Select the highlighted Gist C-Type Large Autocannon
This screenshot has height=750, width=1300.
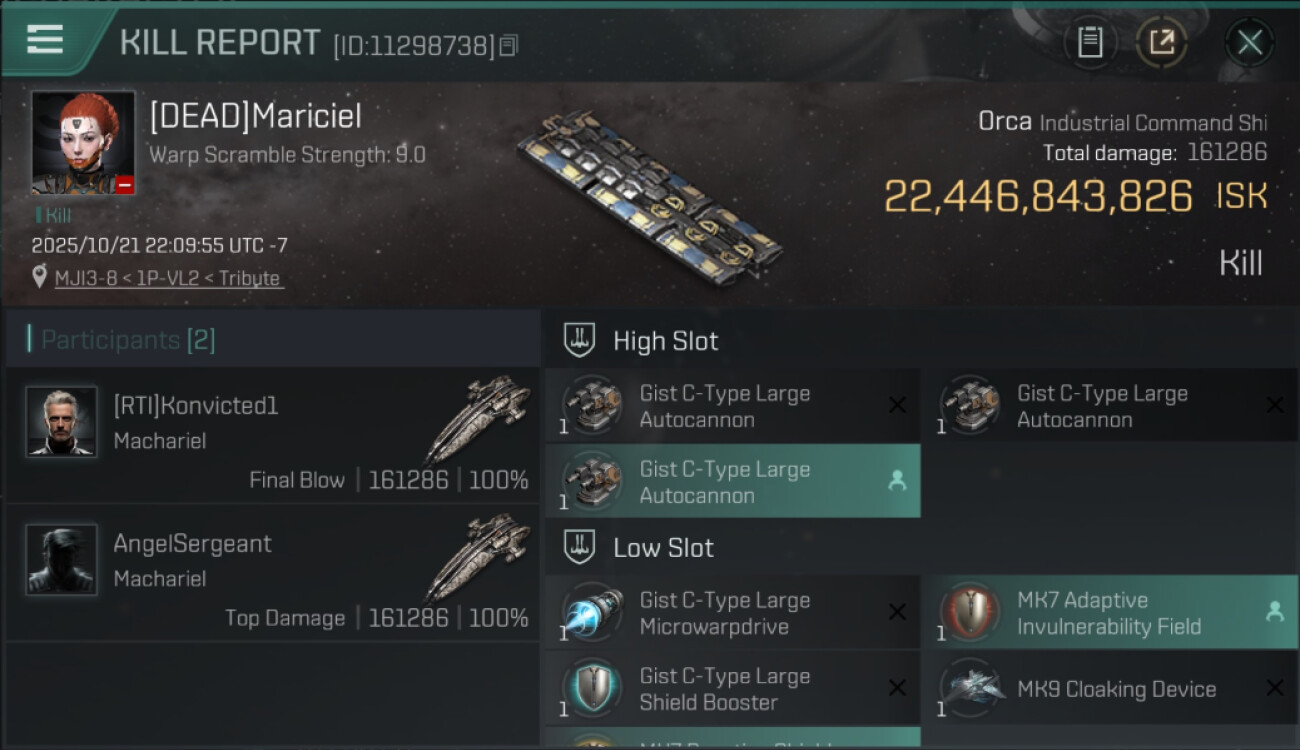725,482
